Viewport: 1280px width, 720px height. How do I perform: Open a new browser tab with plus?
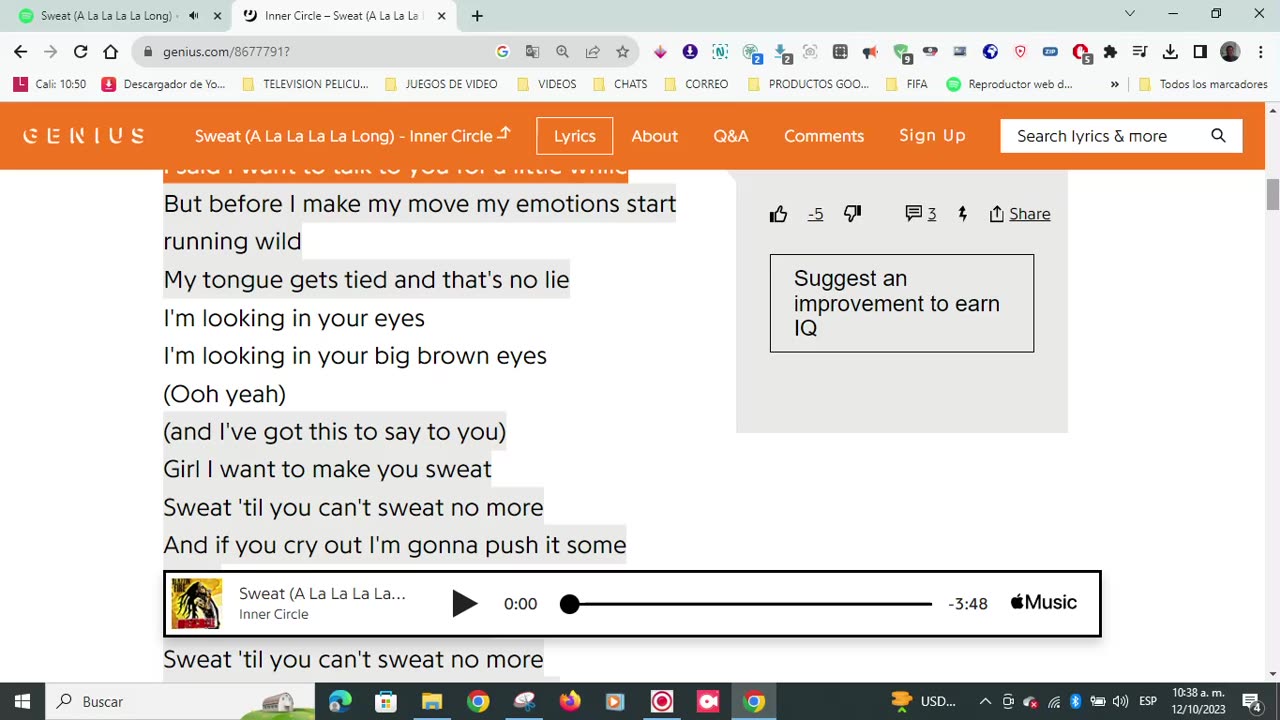click(x=477, y=16)
